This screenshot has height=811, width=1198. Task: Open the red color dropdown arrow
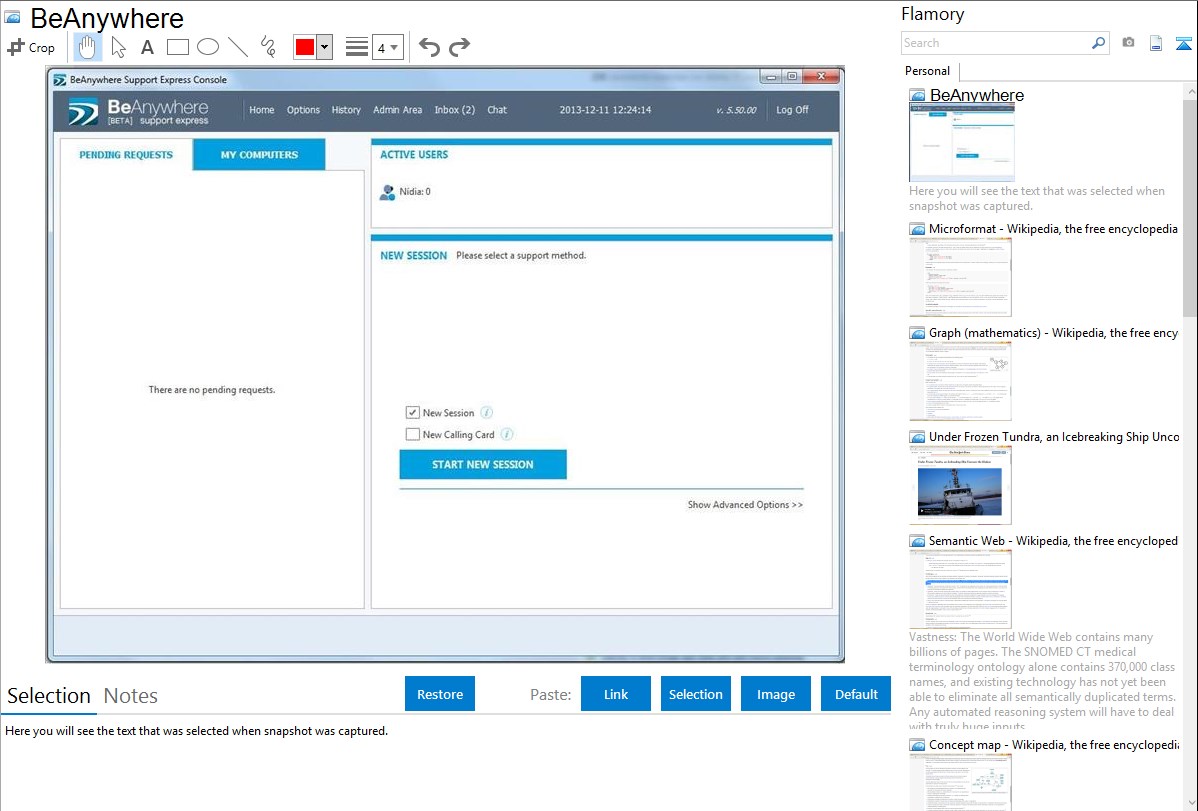coord(324,47)
